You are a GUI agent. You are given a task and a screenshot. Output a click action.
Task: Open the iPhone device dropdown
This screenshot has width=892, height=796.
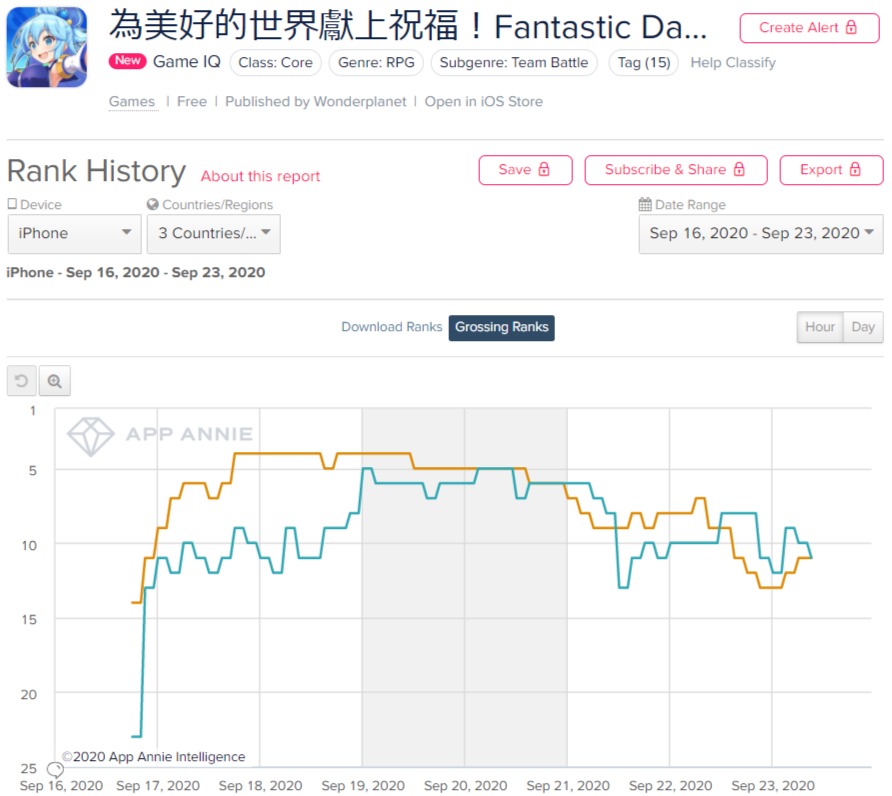(x=75, y=233)
